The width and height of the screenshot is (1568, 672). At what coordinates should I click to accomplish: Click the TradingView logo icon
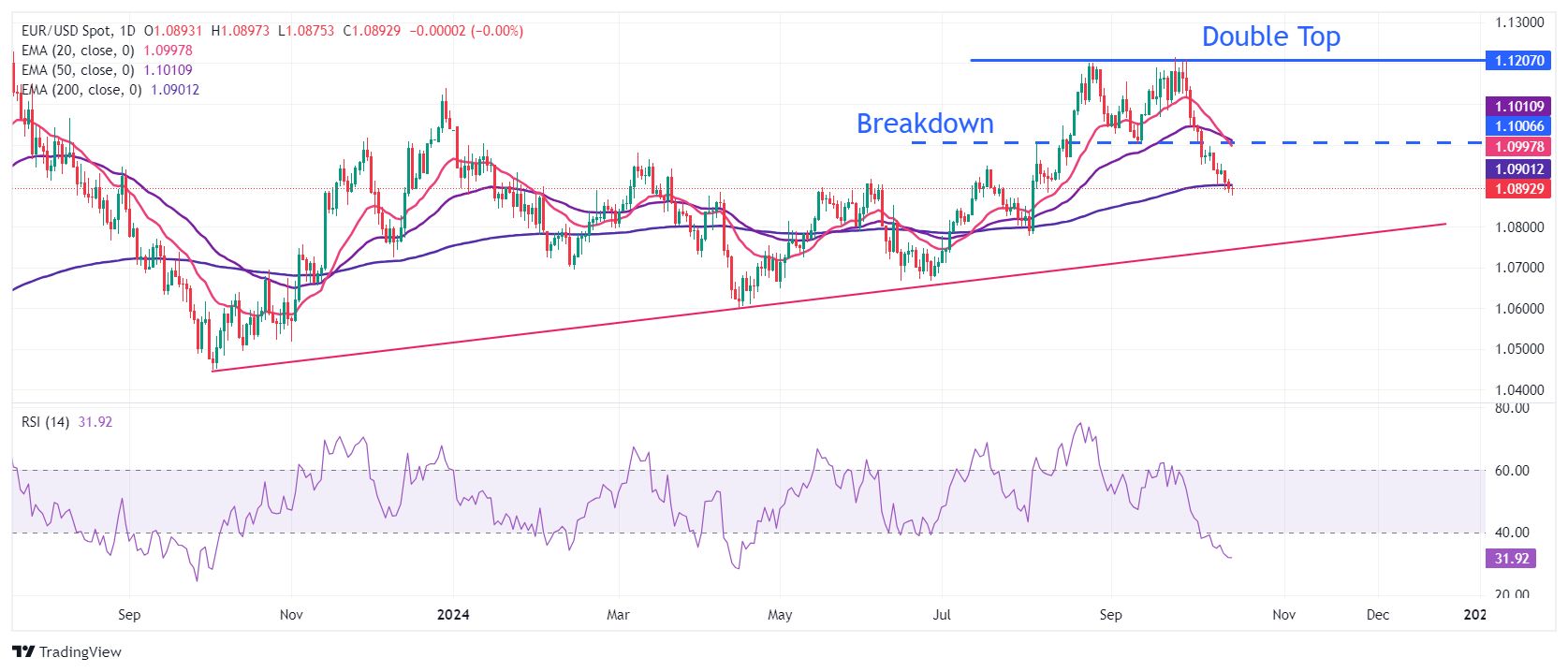point(23,651)
